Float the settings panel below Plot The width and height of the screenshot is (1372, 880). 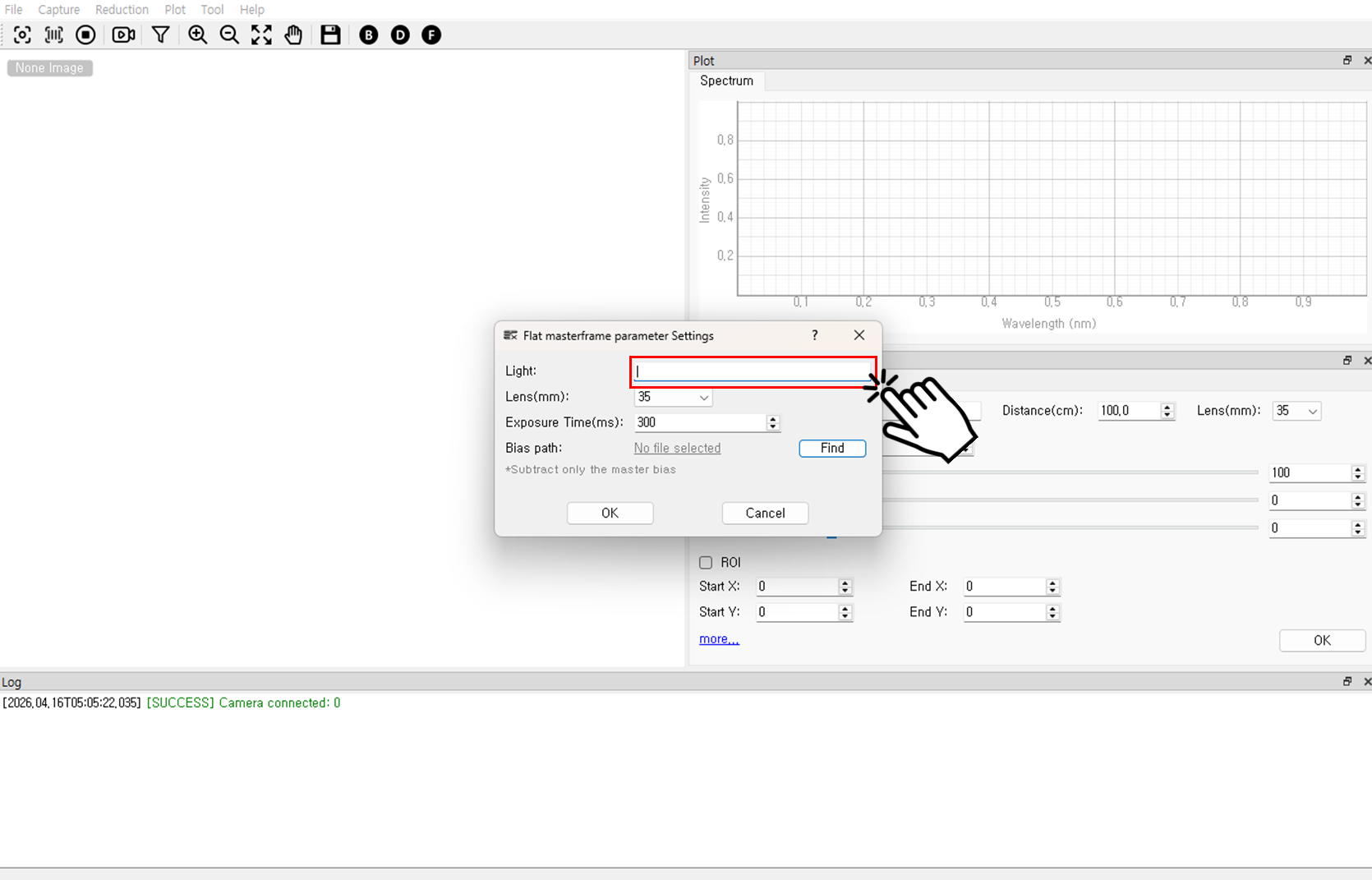1347,360
